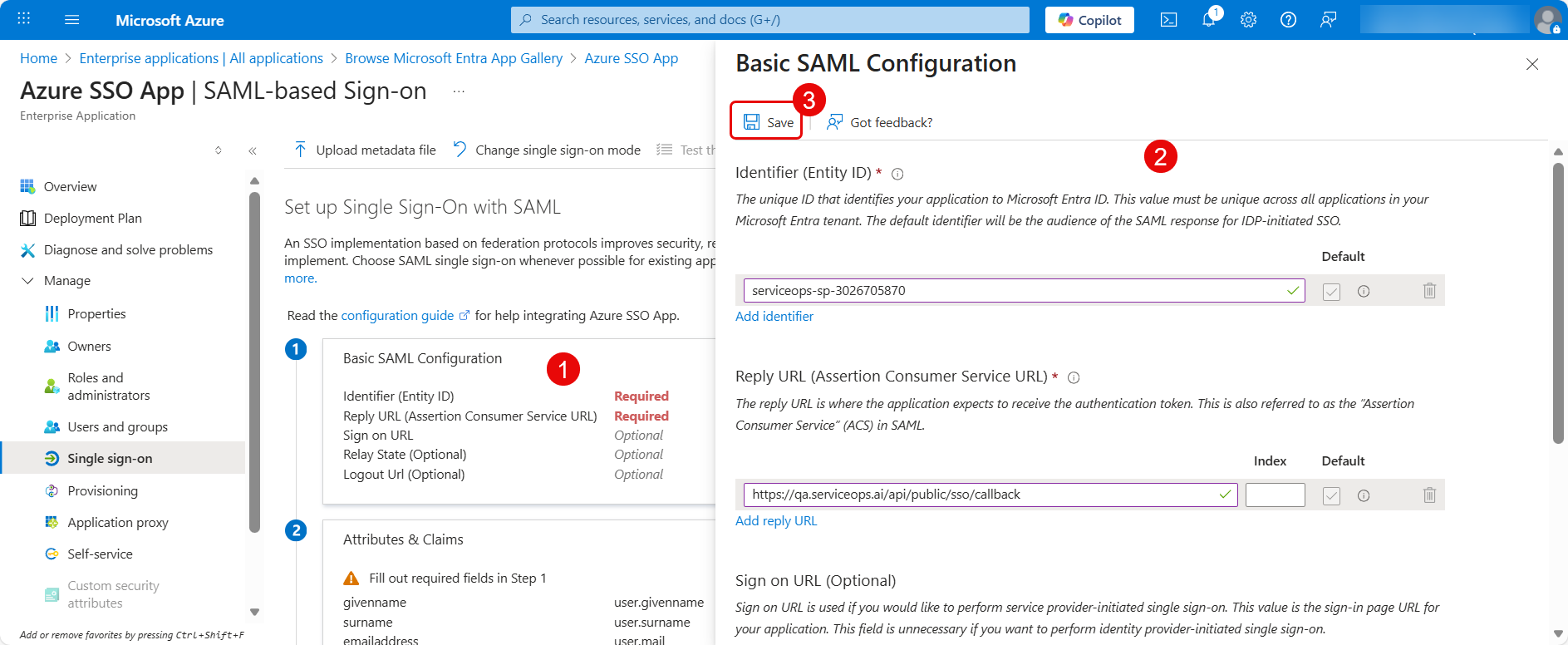Click Change single sign-on mode

point(547,150)
